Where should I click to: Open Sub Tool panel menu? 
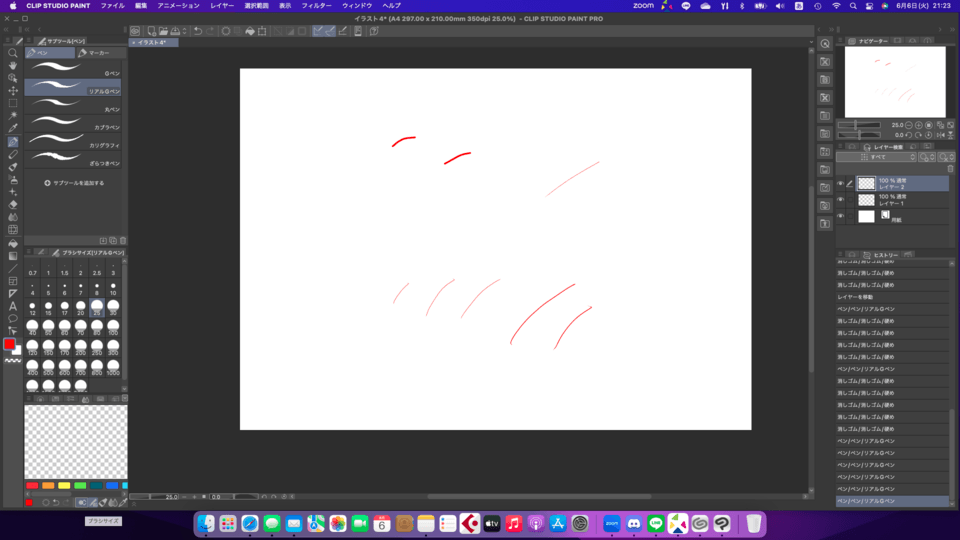click(28, 41)
